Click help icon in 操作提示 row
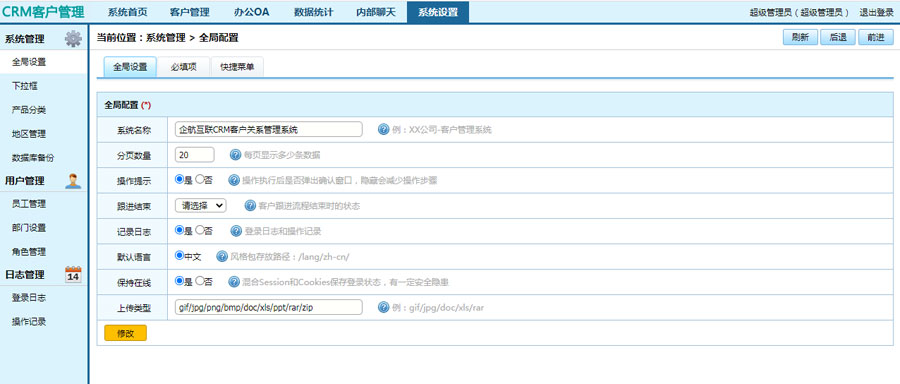This screenshot has height=384, width=900. click(234, 180)
